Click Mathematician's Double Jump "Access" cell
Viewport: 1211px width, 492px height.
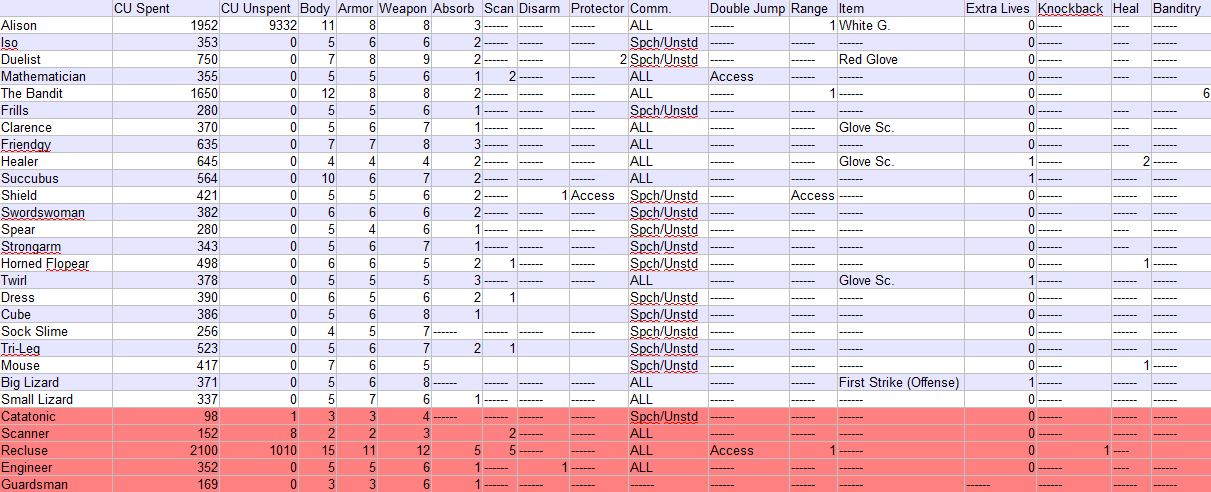748,76
